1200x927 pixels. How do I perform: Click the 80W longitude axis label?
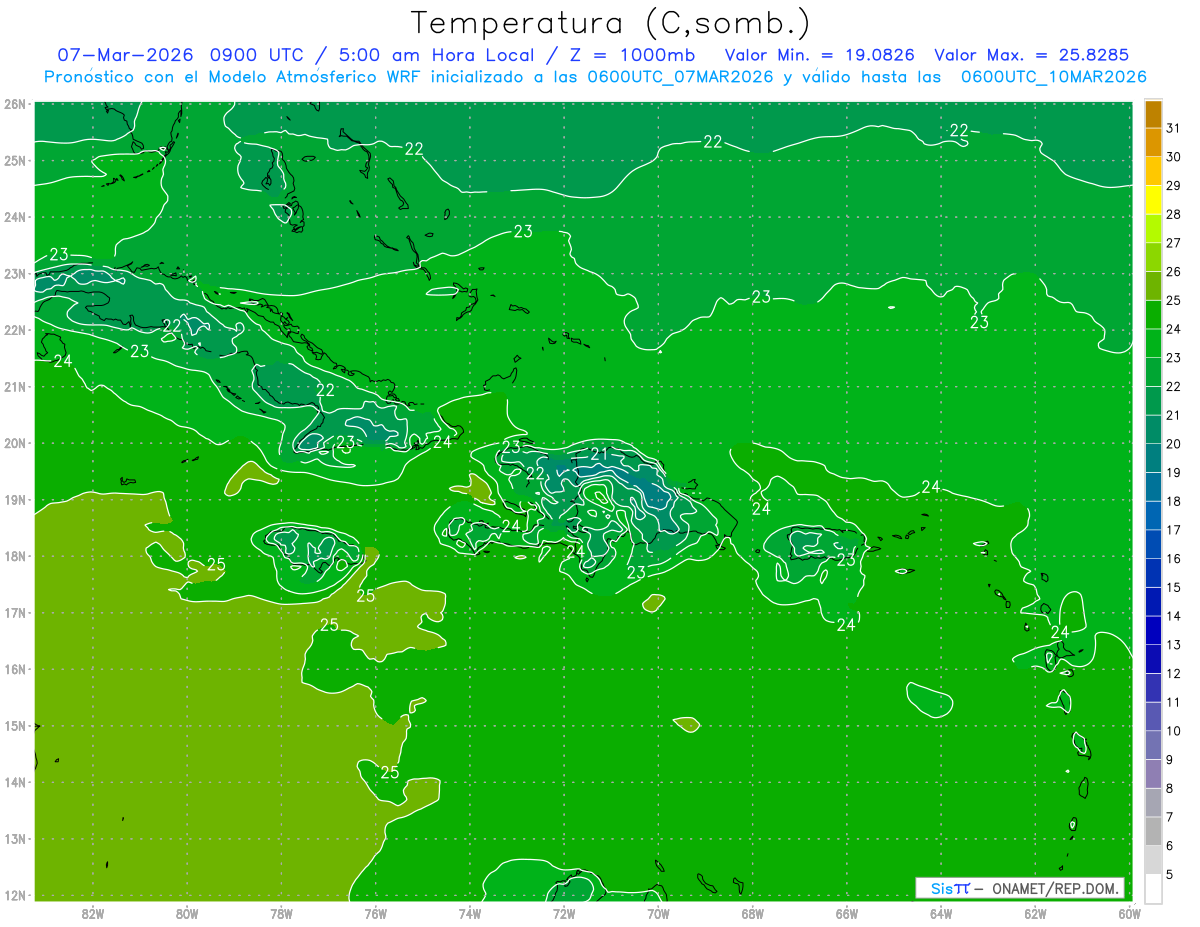(187, 913)
